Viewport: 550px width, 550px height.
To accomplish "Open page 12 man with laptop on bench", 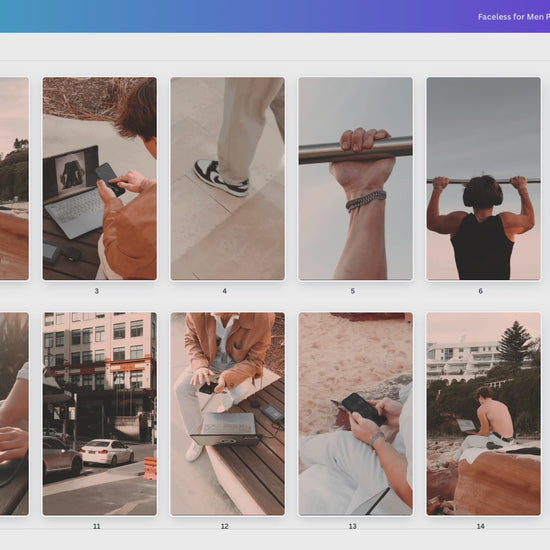I will coord(228,414).
